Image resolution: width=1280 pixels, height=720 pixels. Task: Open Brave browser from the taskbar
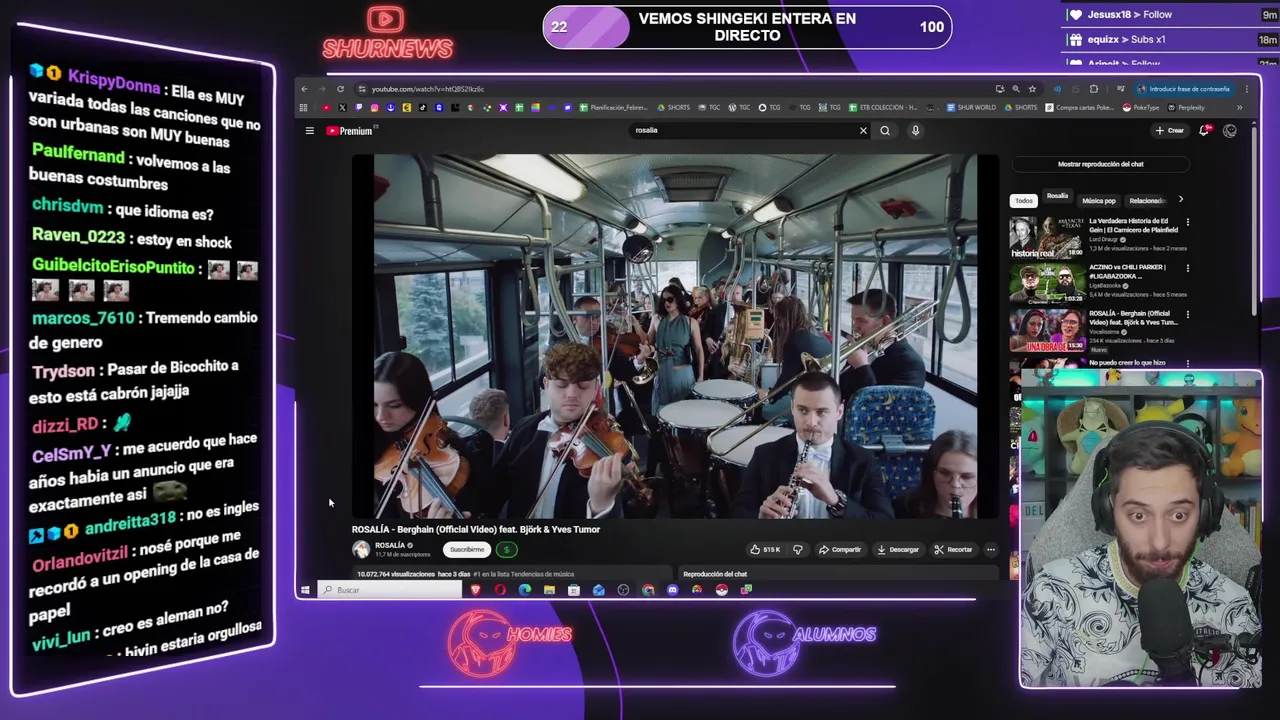tap(476, 590)
